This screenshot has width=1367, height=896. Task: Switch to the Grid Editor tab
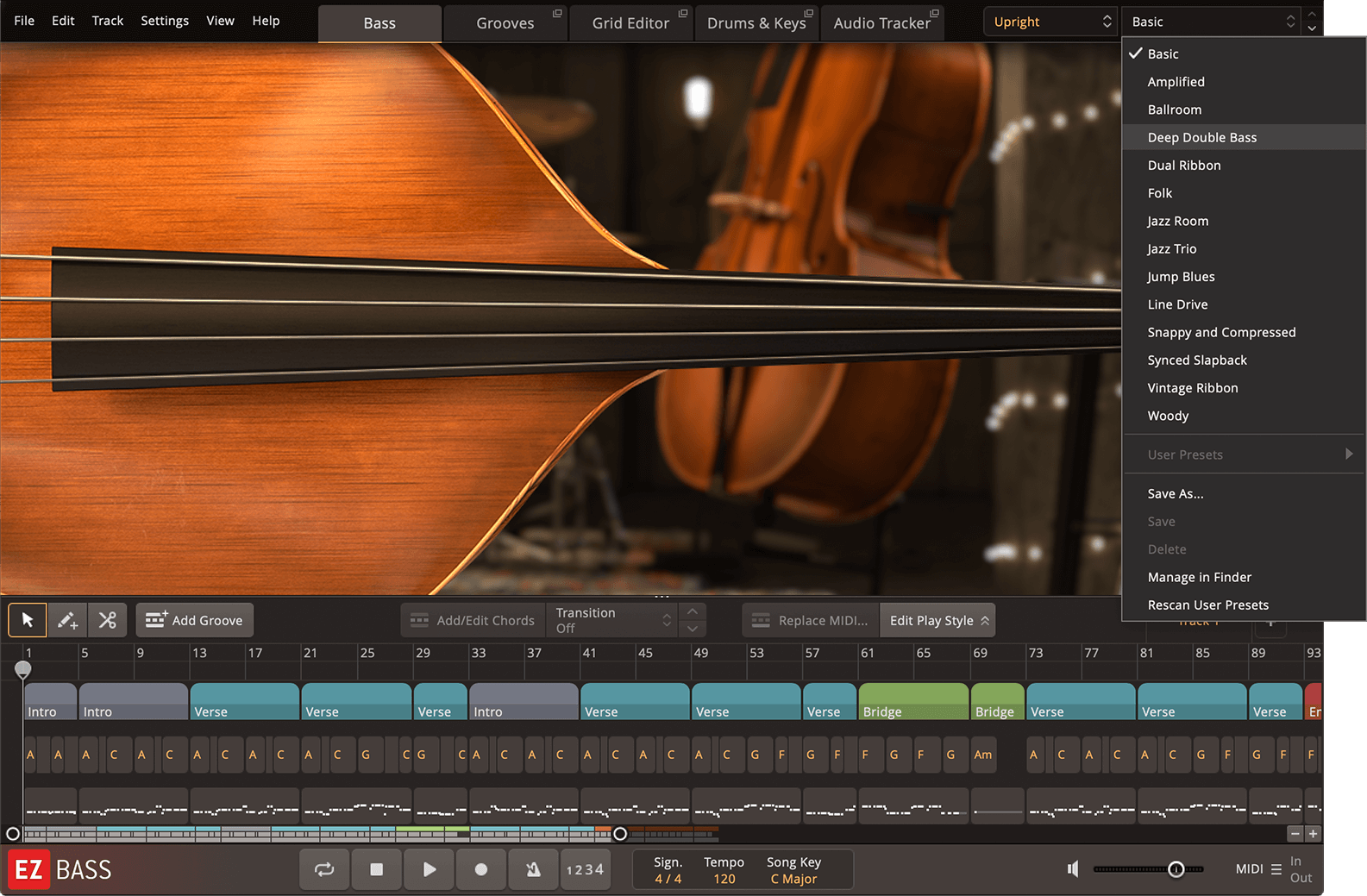(630, 23)
